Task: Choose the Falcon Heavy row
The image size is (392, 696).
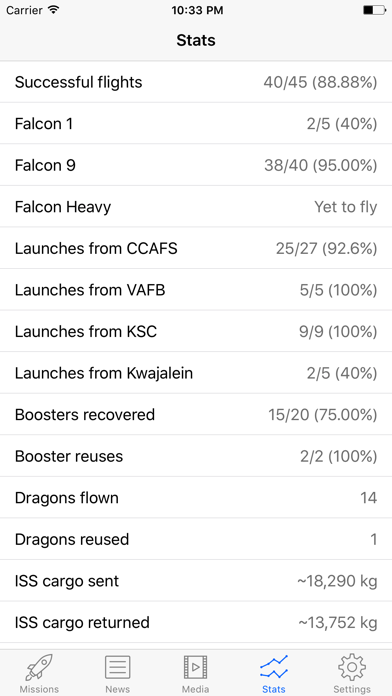Action: (x=196, y=207)
